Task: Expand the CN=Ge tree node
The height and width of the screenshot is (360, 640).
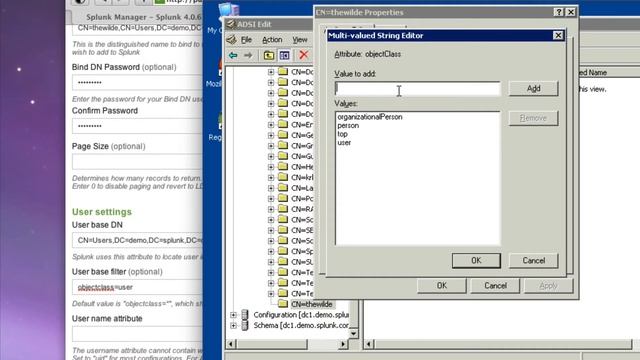Action: 271,136
